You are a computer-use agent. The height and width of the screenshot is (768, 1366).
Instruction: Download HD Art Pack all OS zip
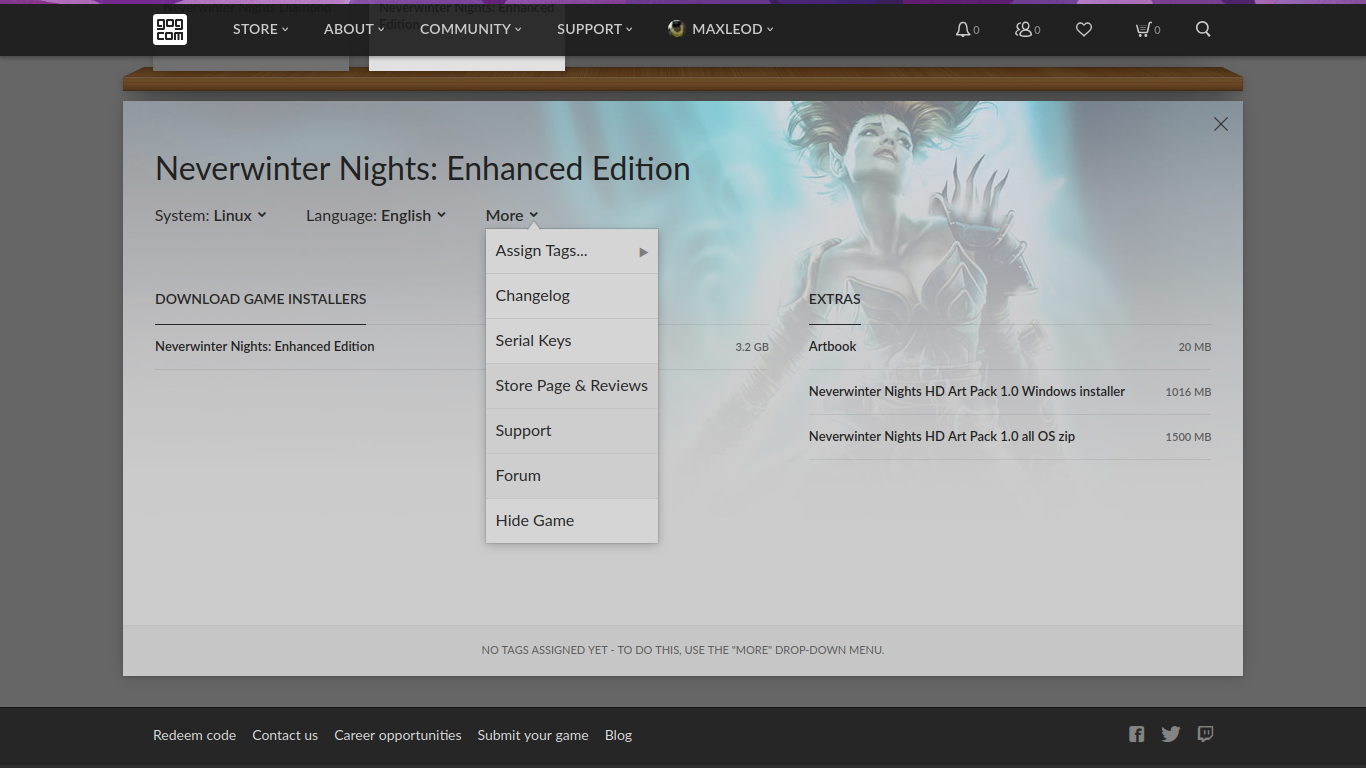click(x=942, y=436)
